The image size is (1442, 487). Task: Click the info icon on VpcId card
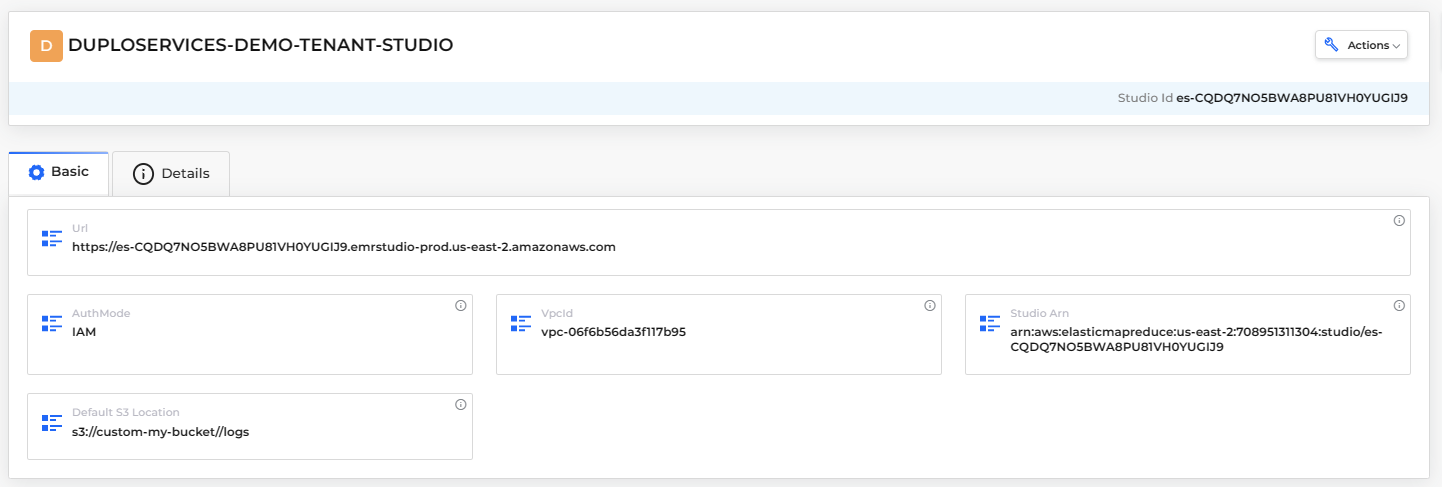tap(930, 306)
